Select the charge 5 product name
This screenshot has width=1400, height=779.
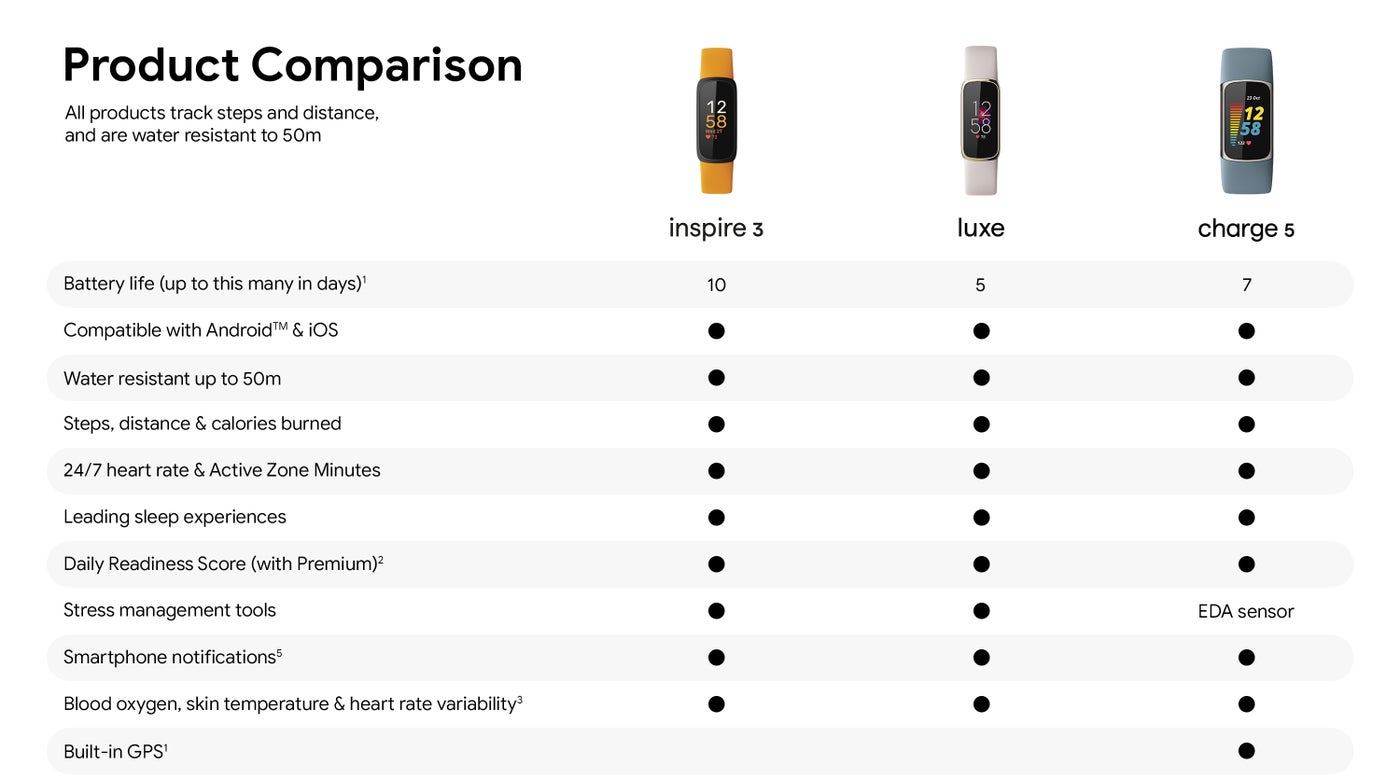tap(1246, 229)
